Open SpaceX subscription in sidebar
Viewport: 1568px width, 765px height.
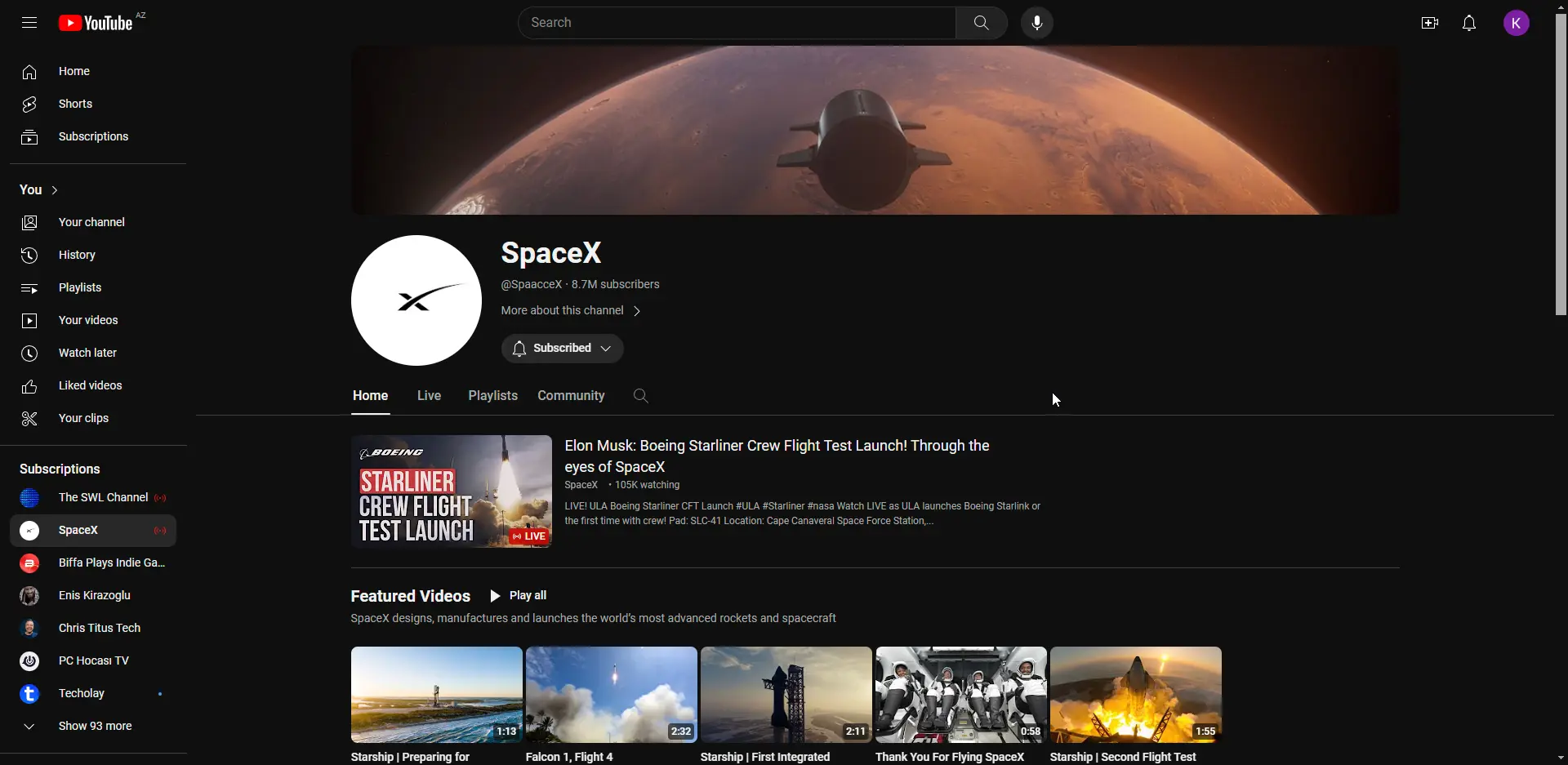pyautogui.click(x=93, y=531)
